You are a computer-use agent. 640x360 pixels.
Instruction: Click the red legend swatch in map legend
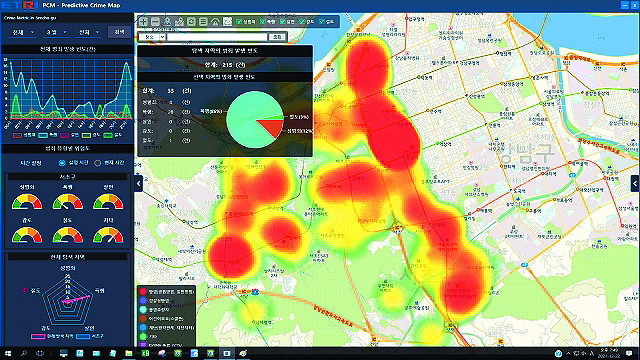(143, 291)
